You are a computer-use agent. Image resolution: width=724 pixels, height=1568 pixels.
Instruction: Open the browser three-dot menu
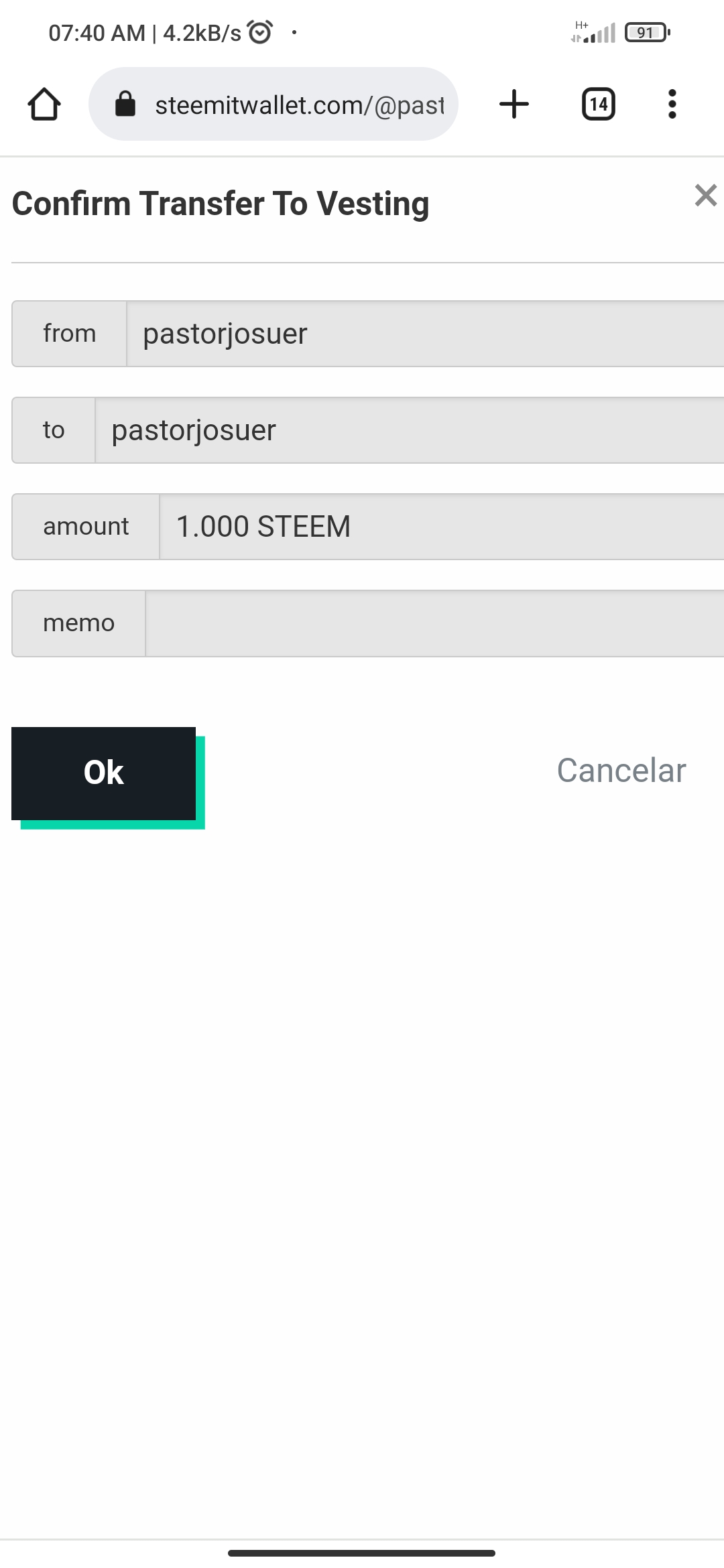(x=672, y=105)
